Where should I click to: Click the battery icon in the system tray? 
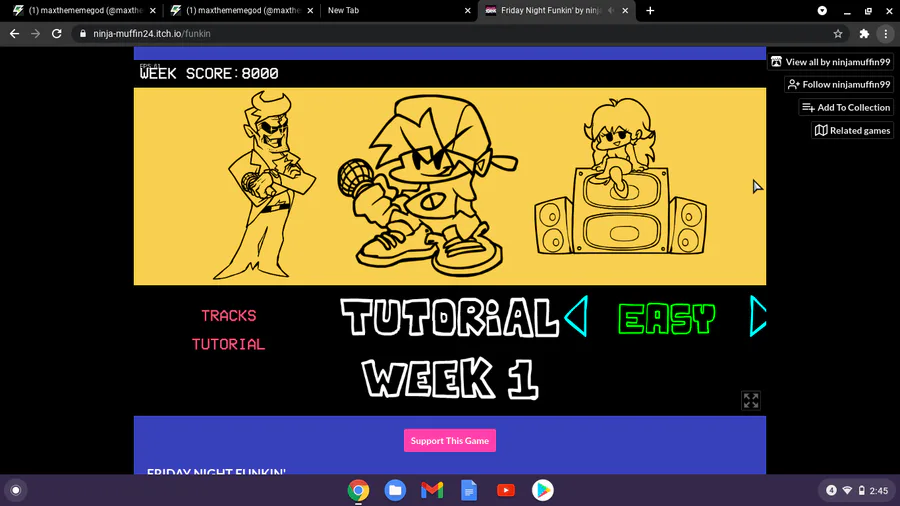862,491
